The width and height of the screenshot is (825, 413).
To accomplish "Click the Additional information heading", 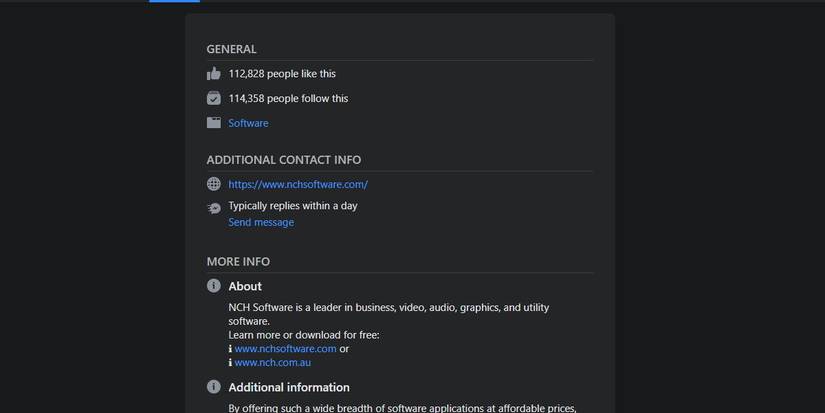I will 289,387.
